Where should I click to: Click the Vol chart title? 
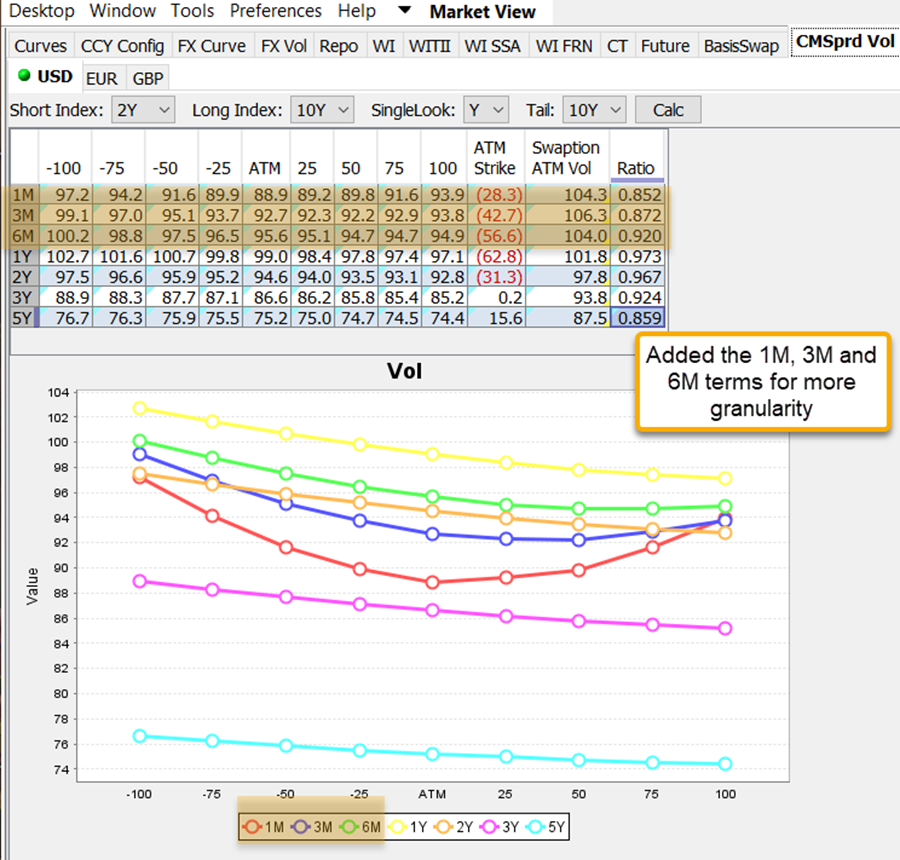point(405,371)
